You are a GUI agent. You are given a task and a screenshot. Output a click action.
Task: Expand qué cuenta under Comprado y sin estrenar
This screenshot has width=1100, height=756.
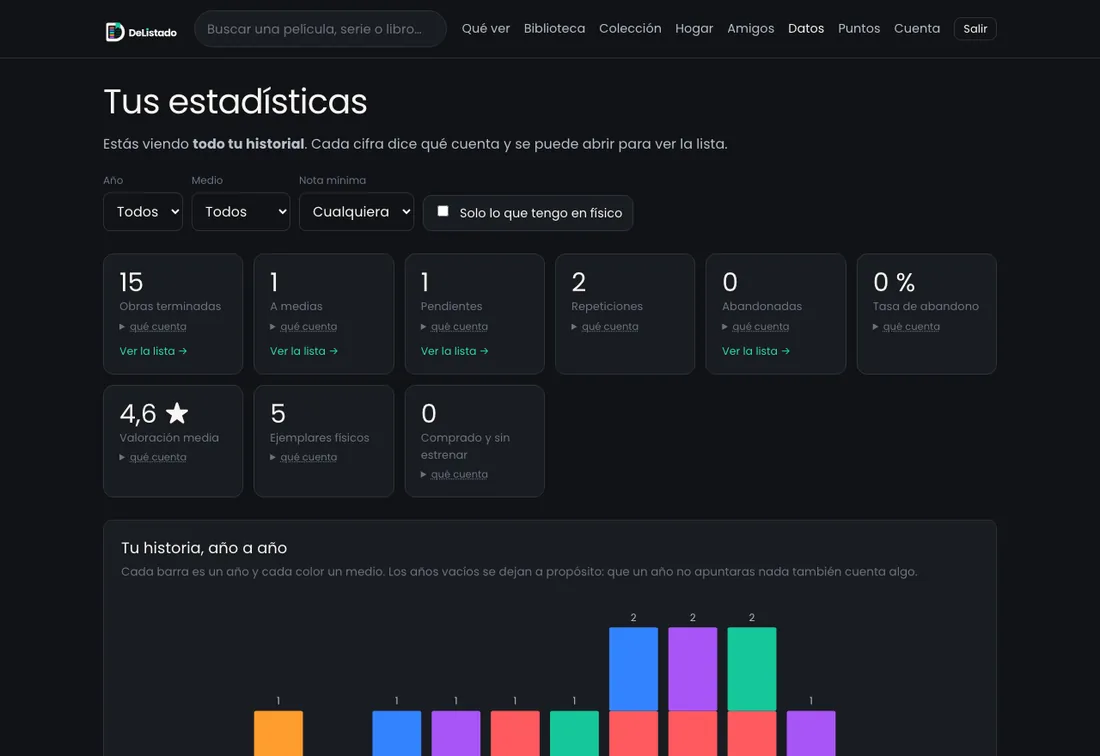pos(455,475)
